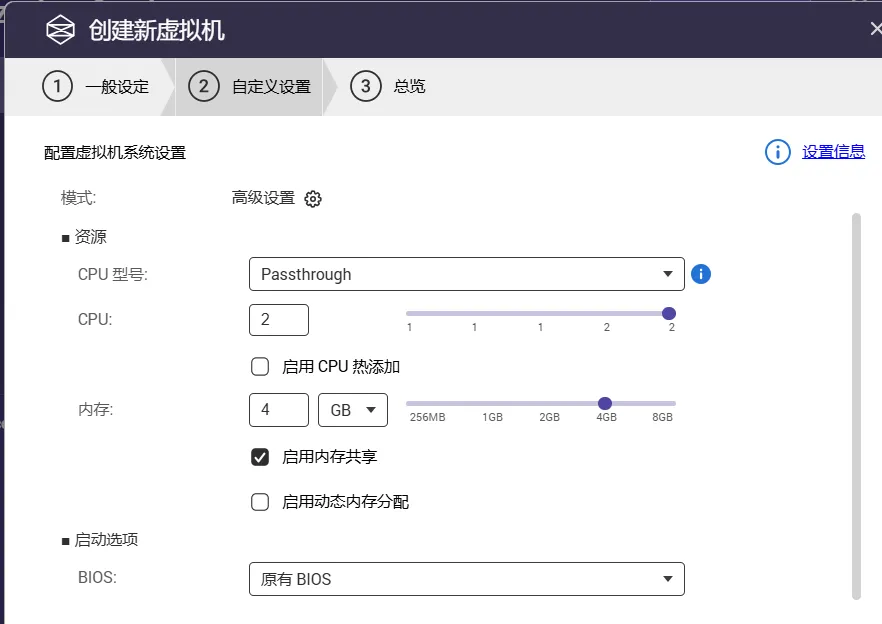Click the memory slider handle at 4GB
The image size is (882, 624).
pos(605,403)
